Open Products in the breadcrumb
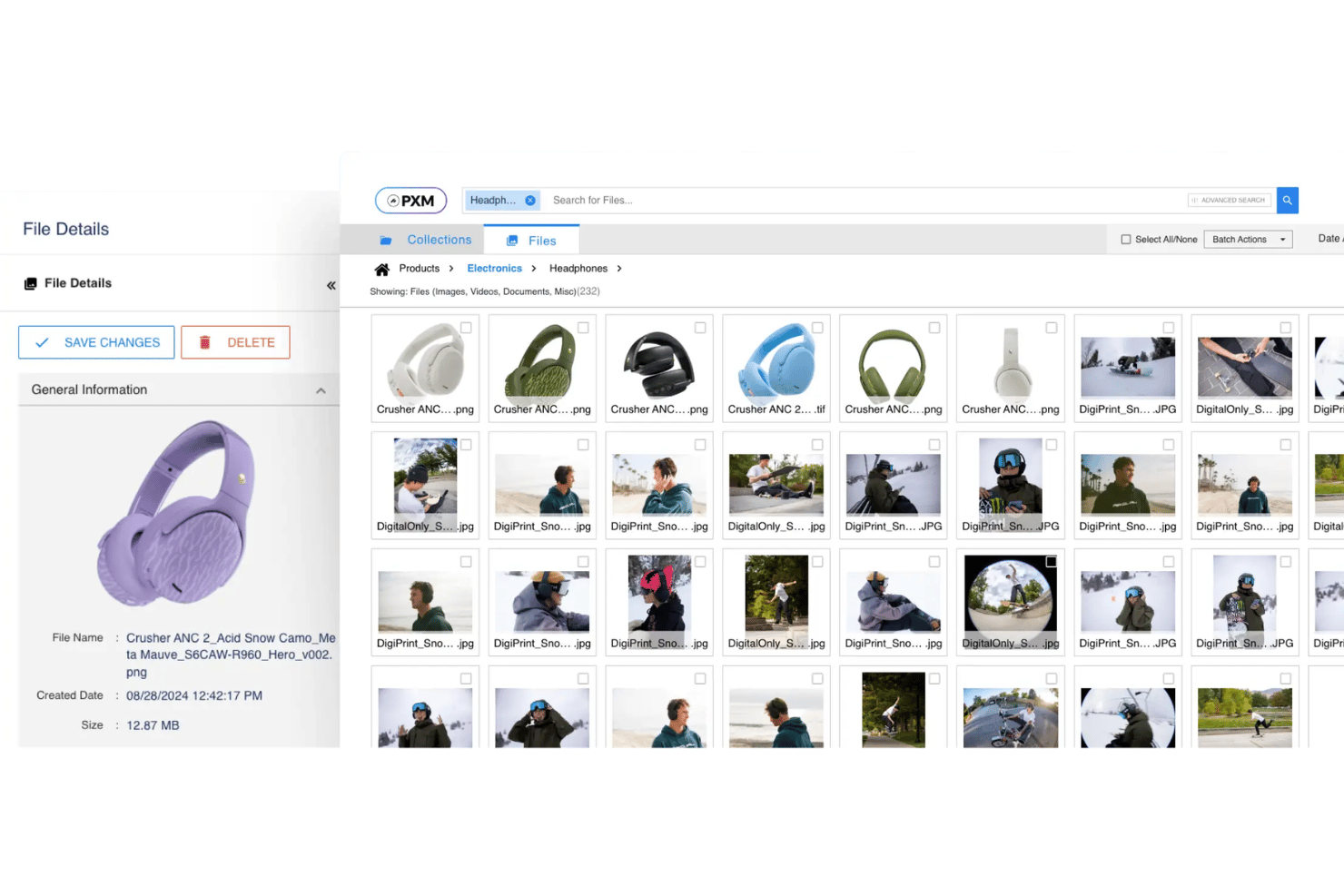Viewport: 1344px width, 896px height. (x=419, y=269)
